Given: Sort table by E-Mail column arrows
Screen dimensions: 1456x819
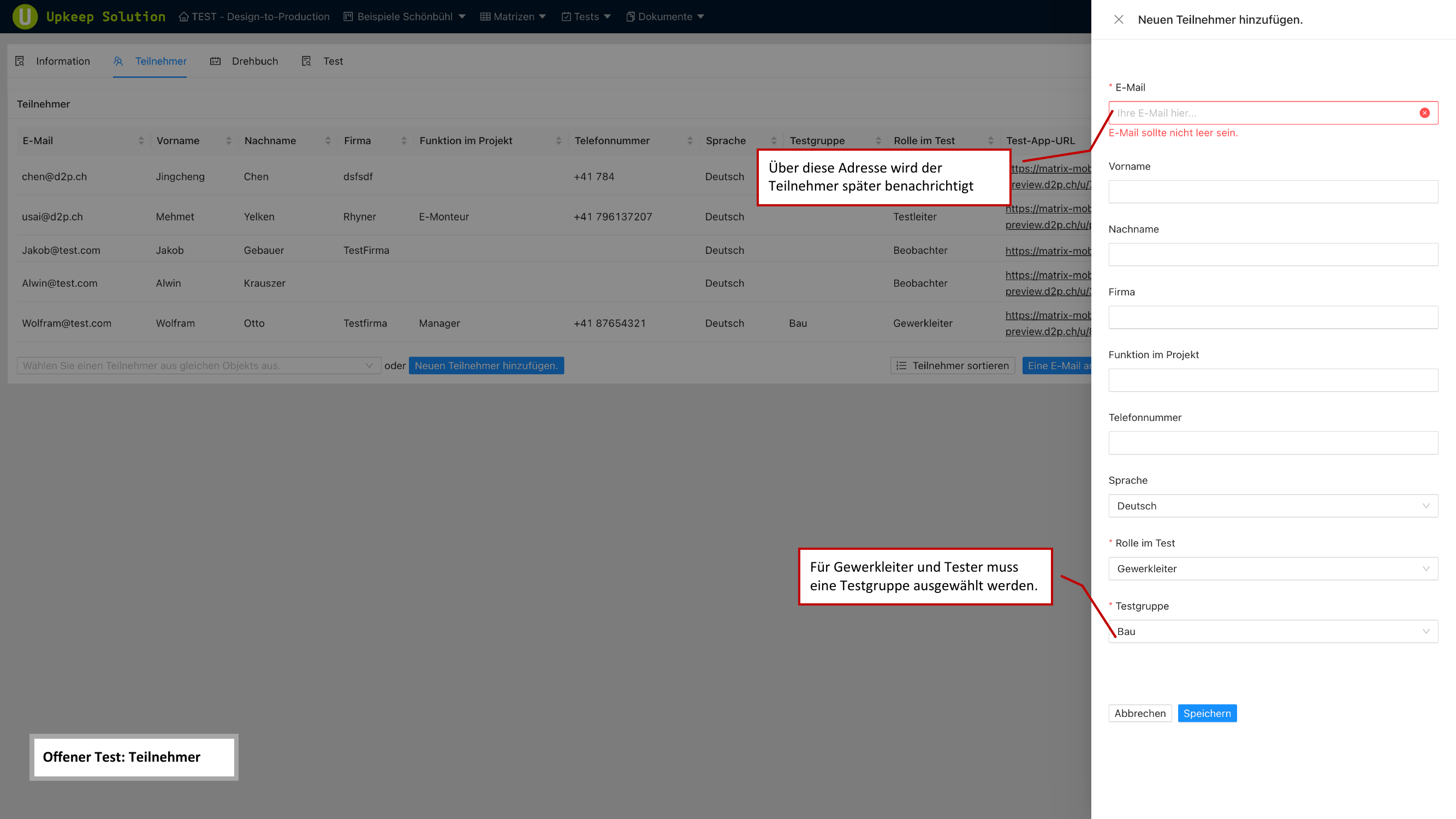Looking at the screenshot, I should (141, 141).
